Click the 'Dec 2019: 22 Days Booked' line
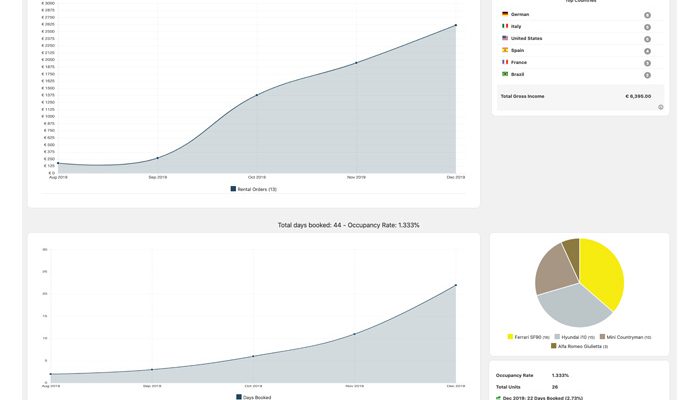700x400 pixels. pos(542,398)
